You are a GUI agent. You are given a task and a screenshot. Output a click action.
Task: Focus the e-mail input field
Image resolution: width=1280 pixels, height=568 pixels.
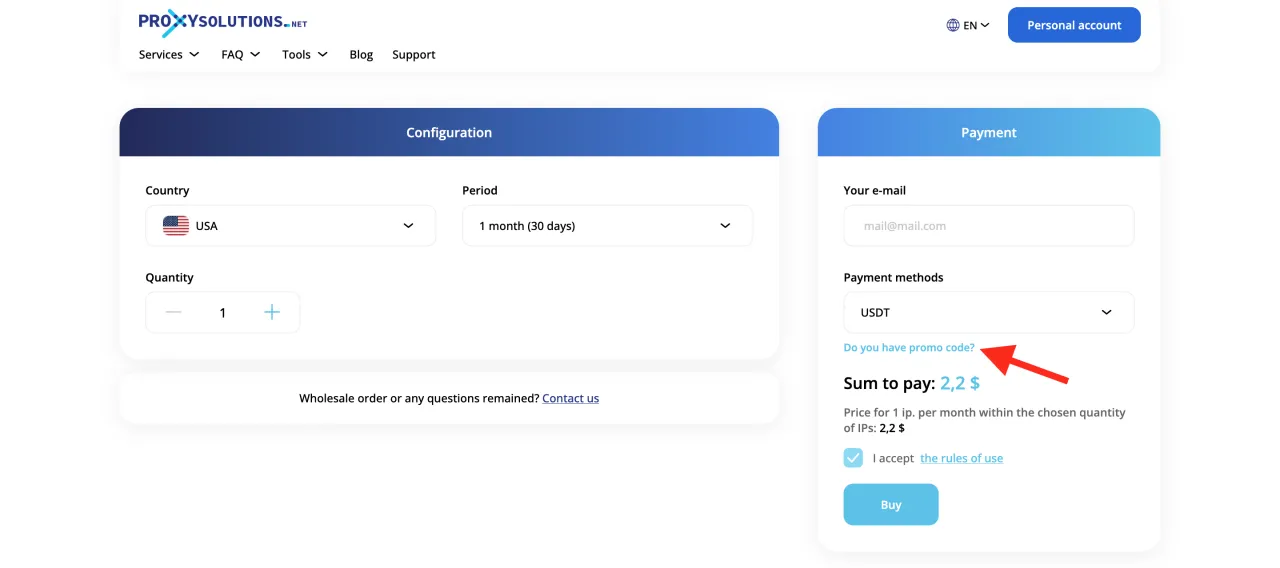point(988,226)
